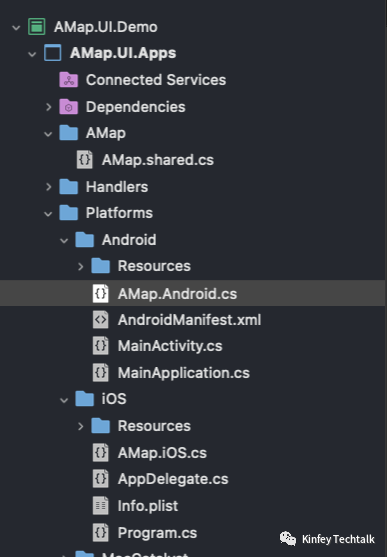The width and height of the screenshot is (387, 557).
Task: Click the Android folder icon
Action: pos(85,239)
